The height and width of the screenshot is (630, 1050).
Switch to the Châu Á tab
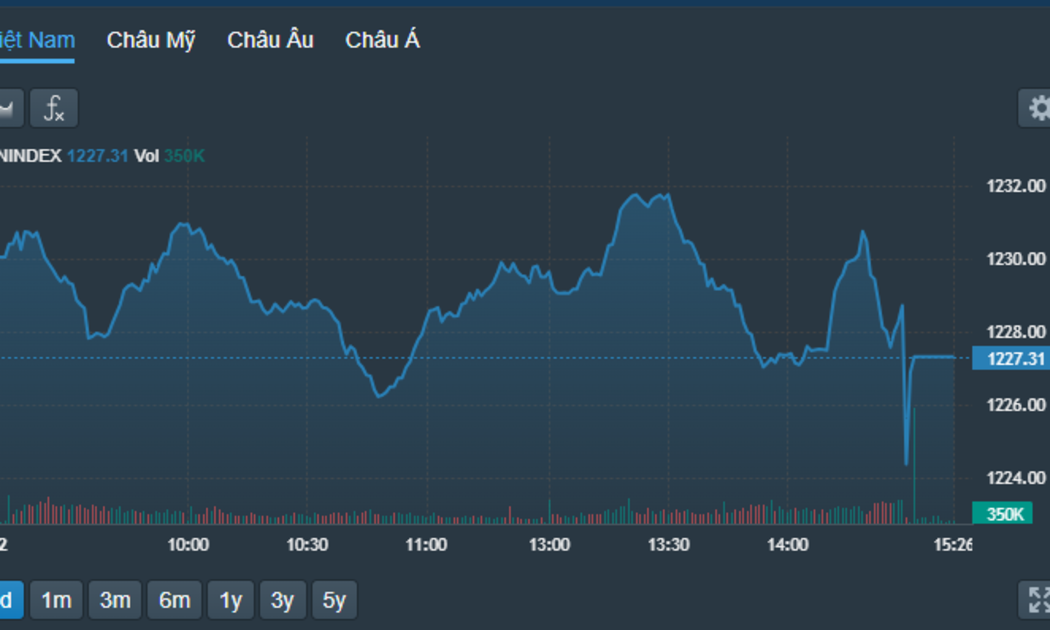(382, 40)
